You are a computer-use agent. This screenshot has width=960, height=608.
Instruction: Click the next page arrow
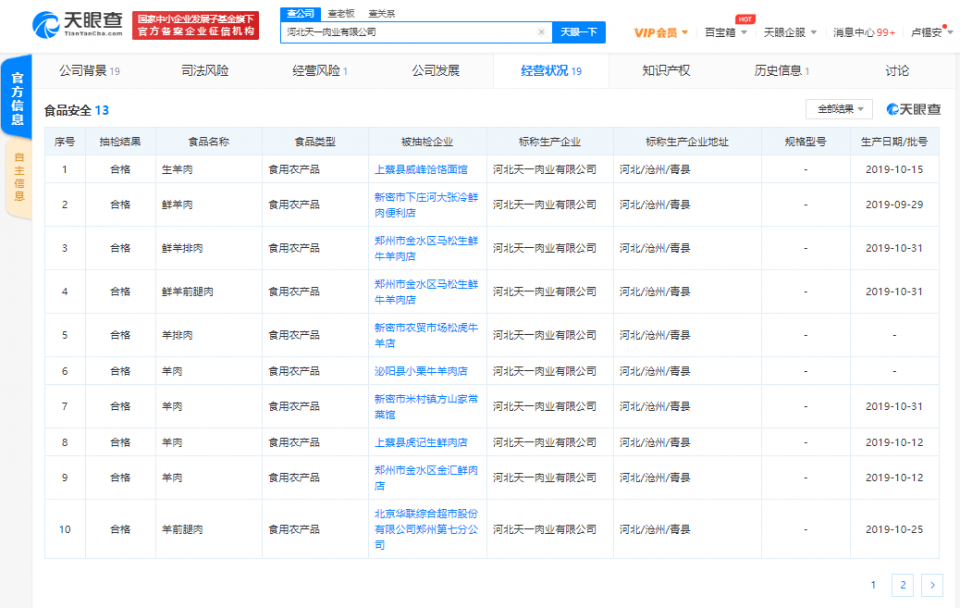(x=932, y=585)
